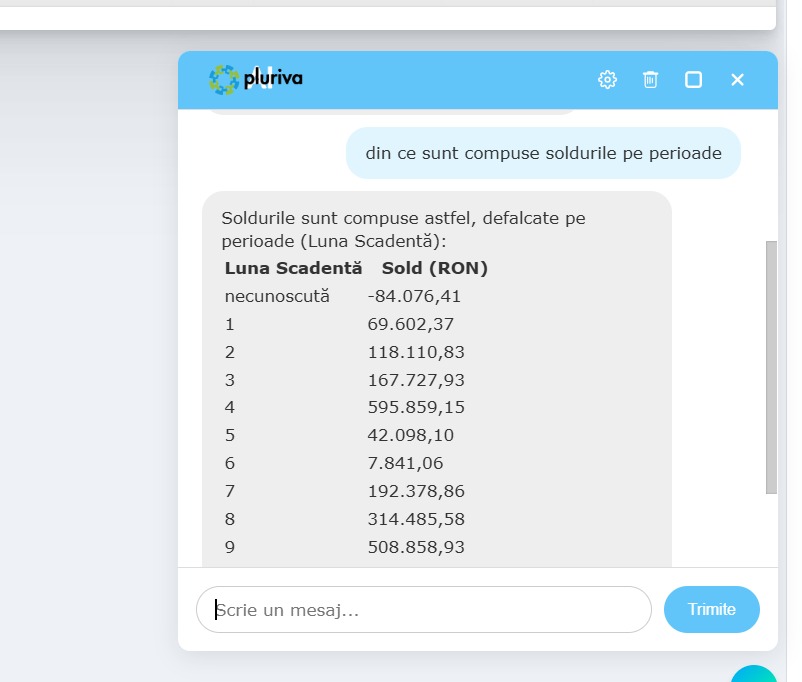The width and height of the screenshot is (802, 682).
Task: Click the 7.841,06 balance in row 6
Action: point(405,463)
